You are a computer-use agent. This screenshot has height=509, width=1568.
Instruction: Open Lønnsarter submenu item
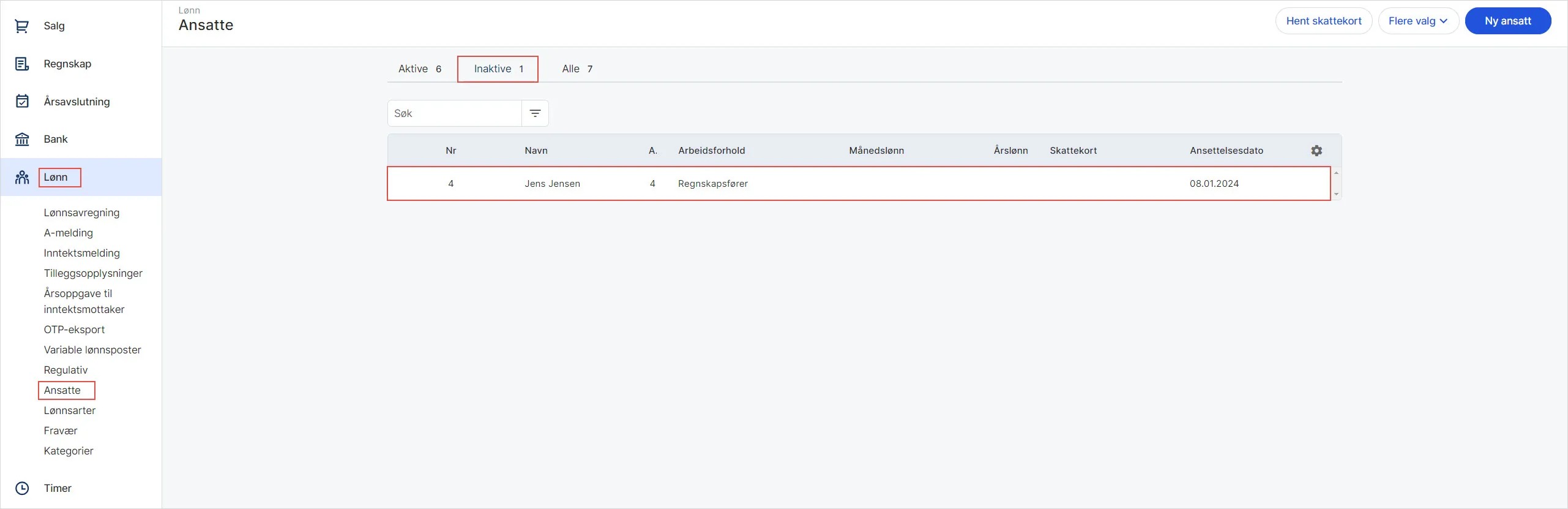[x=69, y=410]
